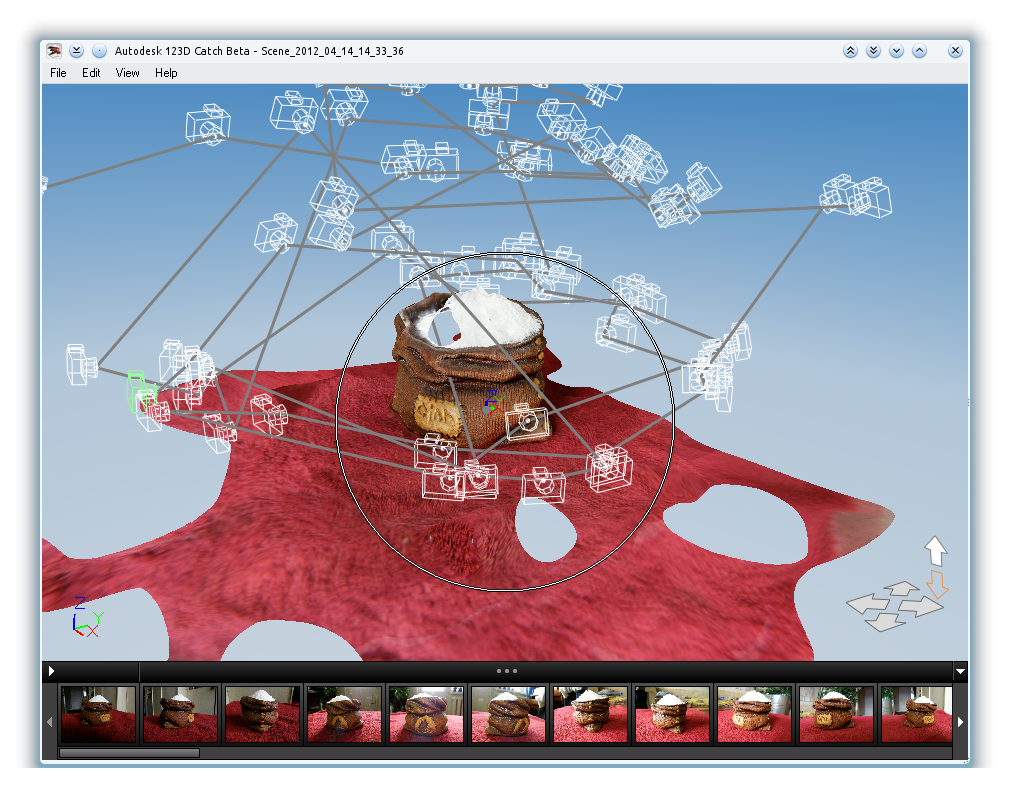Select the green highlighted camera wireframe
The height and width of the screenshot is (804, 1010).
click(x=140, y=391)
